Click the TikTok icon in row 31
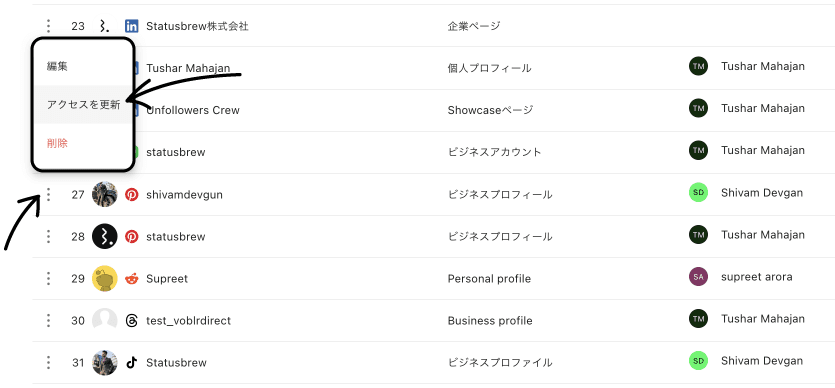The width and height of the screenshot is (835, 388). pos(132,362)
